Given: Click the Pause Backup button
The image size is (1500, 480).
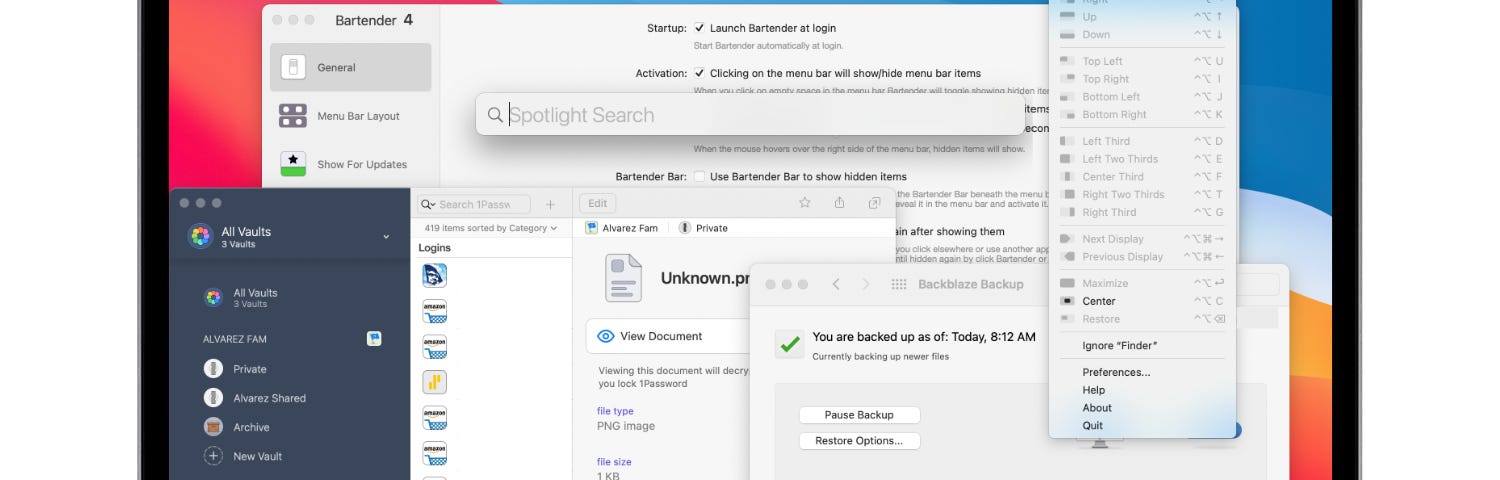Looking at the screenshot, I should point(859,415).
